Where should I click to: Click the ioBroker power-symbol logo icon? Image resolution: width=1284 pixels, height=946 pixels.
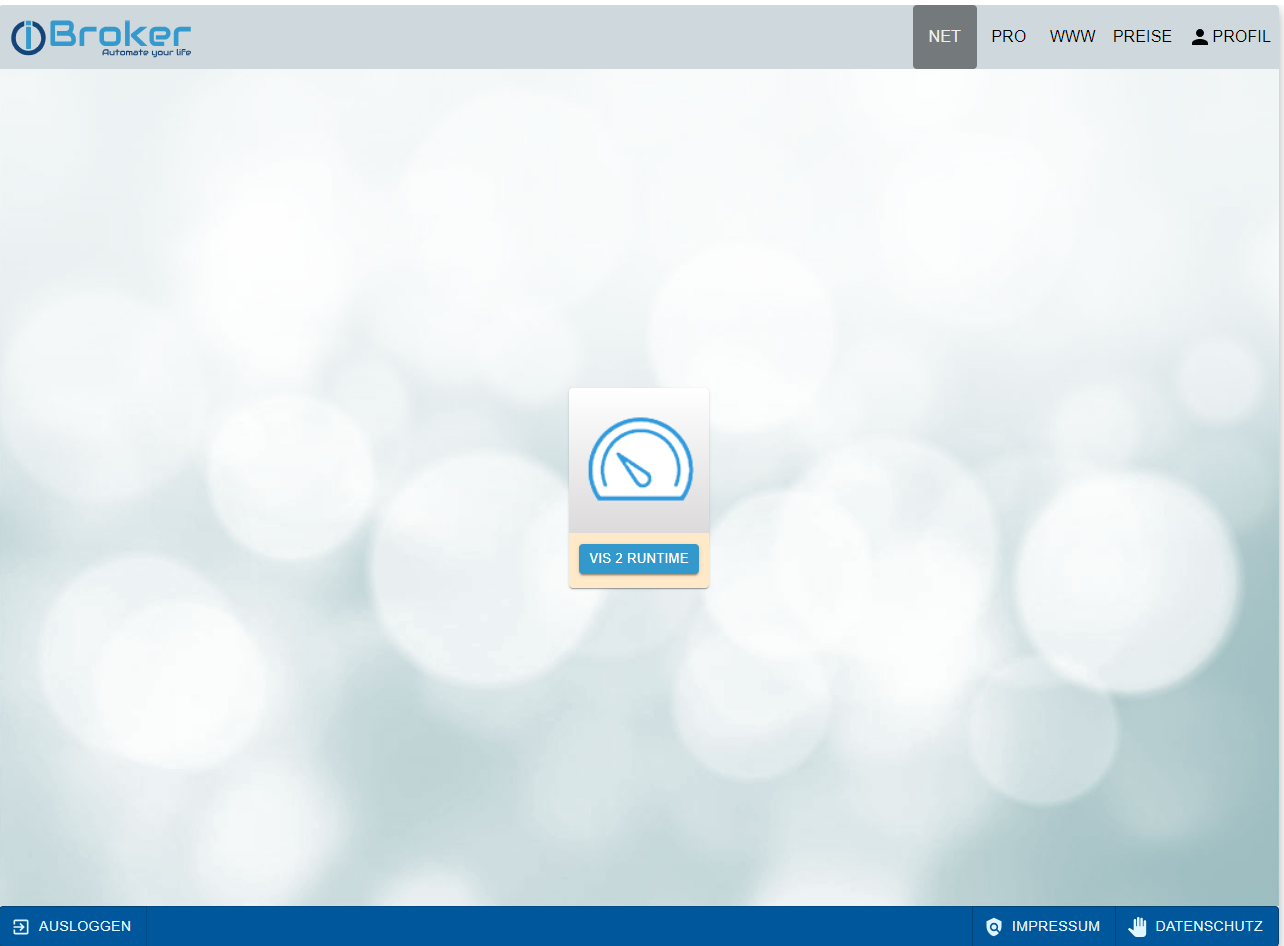tap(28, 37)
